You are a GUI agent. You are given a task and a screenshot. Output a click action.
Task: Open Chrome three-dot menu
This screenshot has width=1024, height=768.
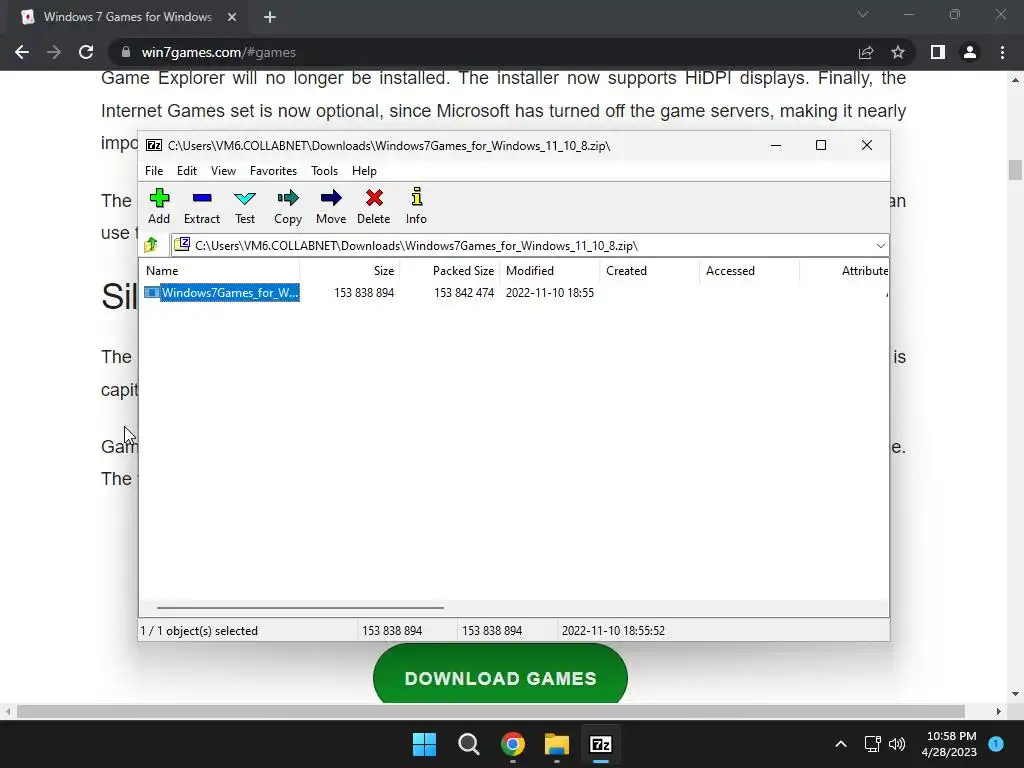(1002, 52)
